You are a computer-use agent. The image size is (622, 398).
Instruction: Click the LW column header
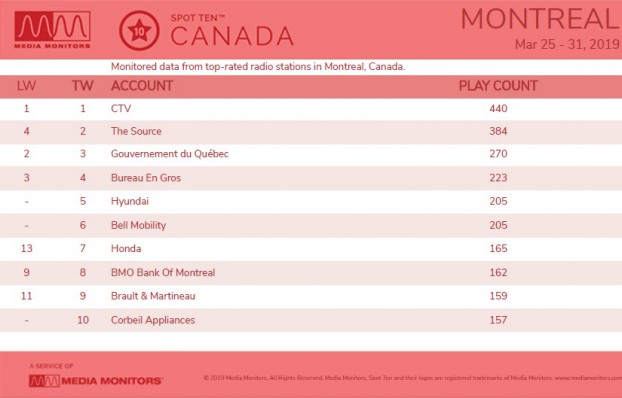26,86
